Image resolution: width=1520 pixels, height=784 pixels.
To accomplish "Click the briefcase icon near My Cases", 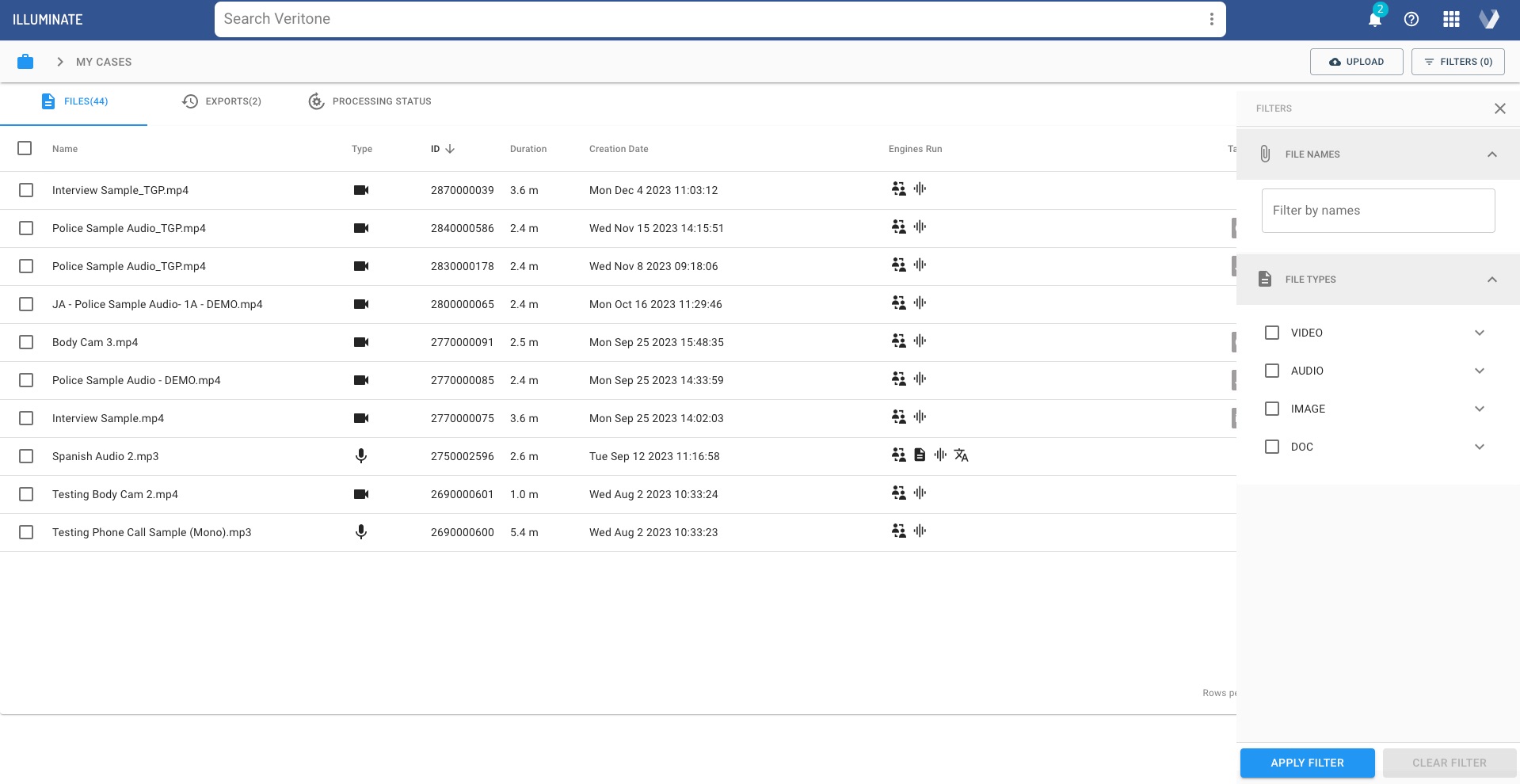I will (x=26, y=61).
